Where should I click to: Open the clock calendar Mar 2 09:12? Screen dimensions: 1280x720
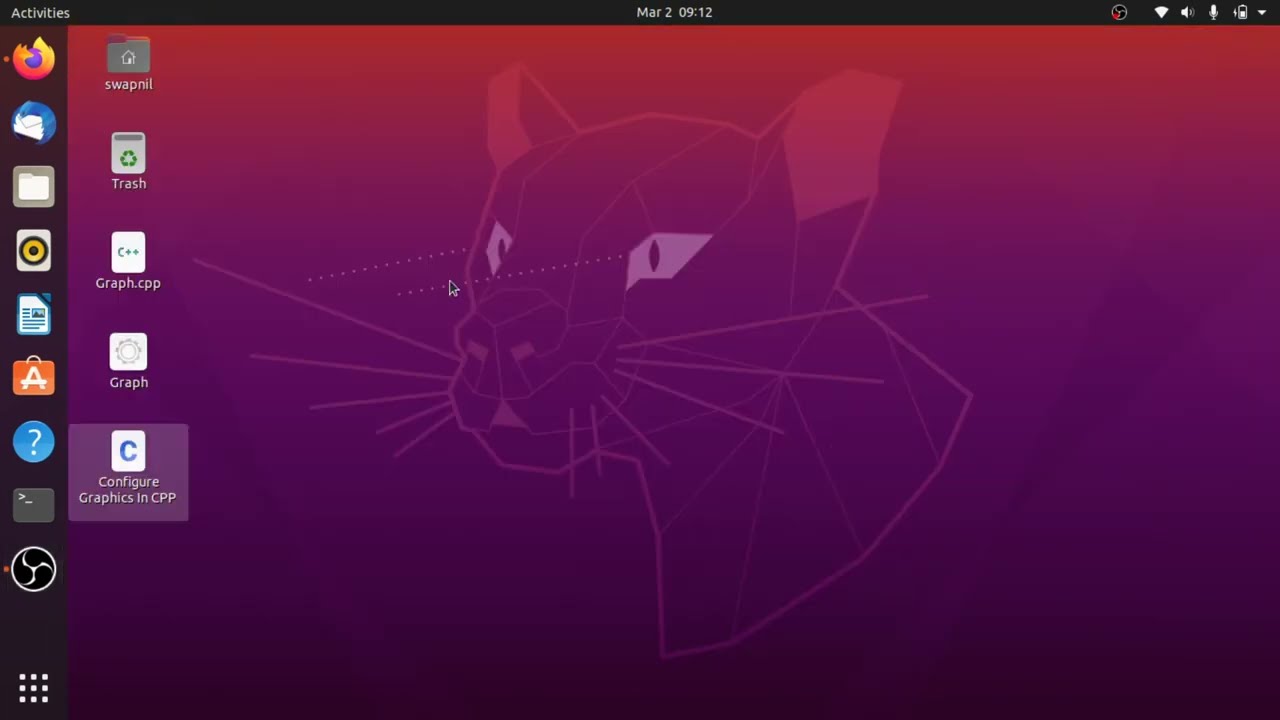tap(674, 13)
